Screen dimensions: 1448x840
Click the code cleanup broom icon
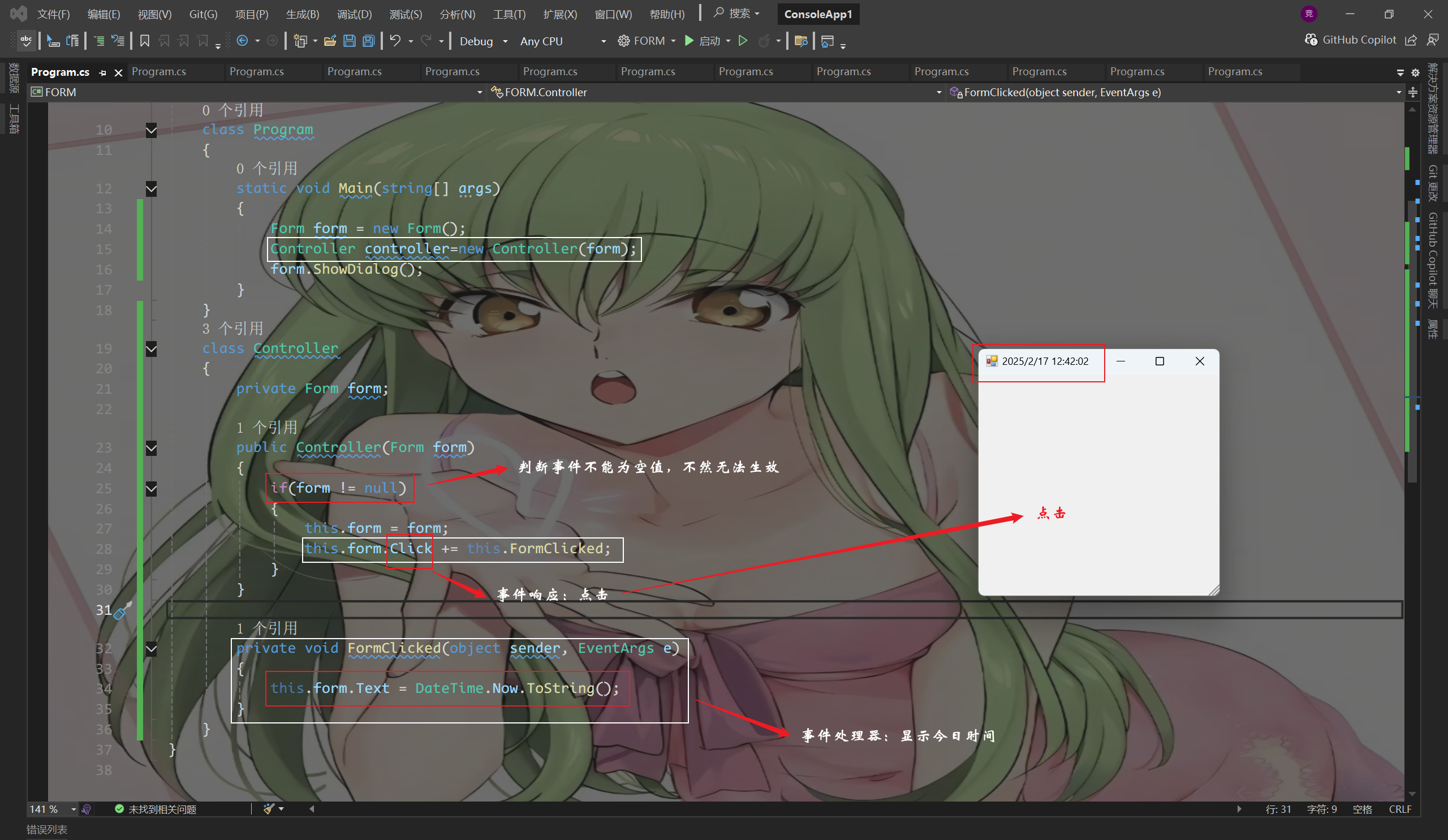click(x=268, y=809)
